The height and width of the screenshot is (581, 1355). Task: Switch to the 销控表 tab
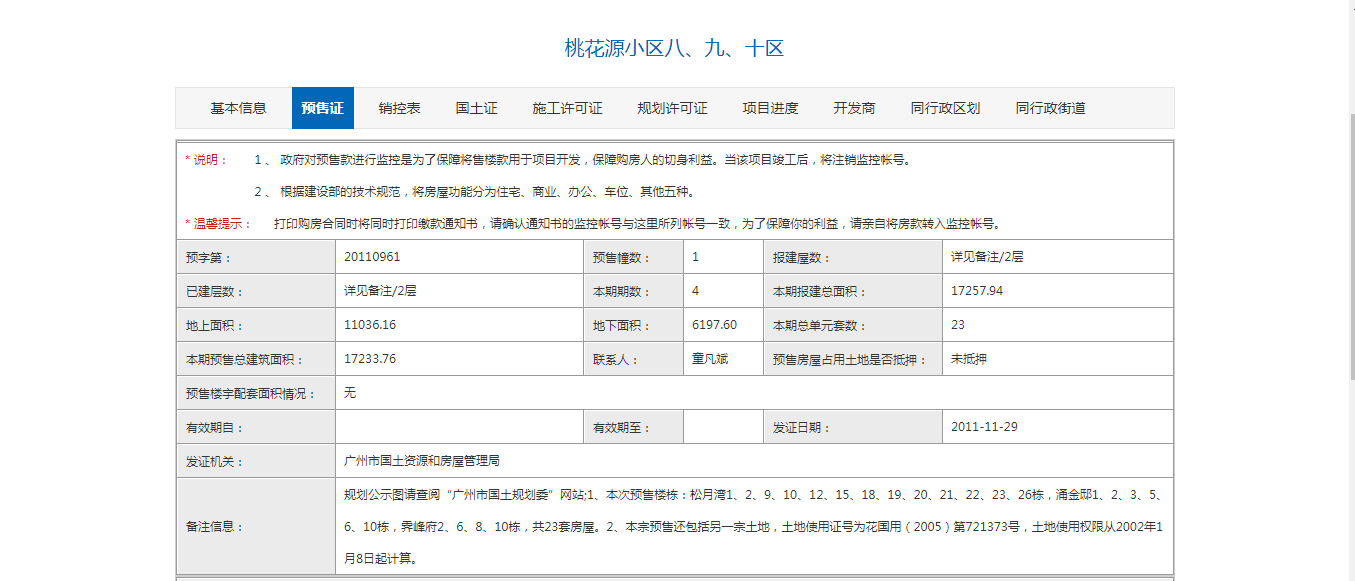pos(400,108)
